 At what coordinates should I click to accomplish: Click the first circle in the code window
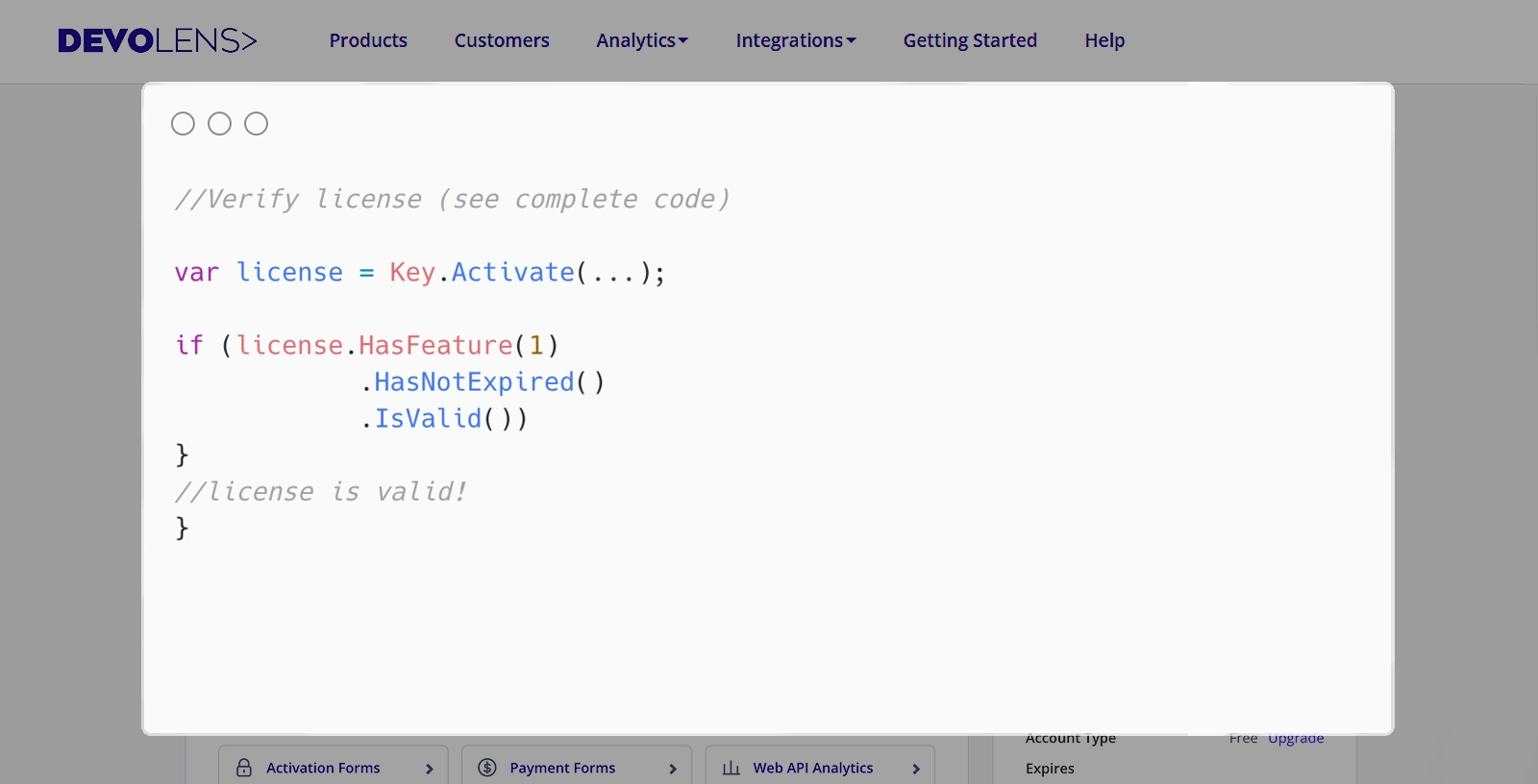coord(183,124)
